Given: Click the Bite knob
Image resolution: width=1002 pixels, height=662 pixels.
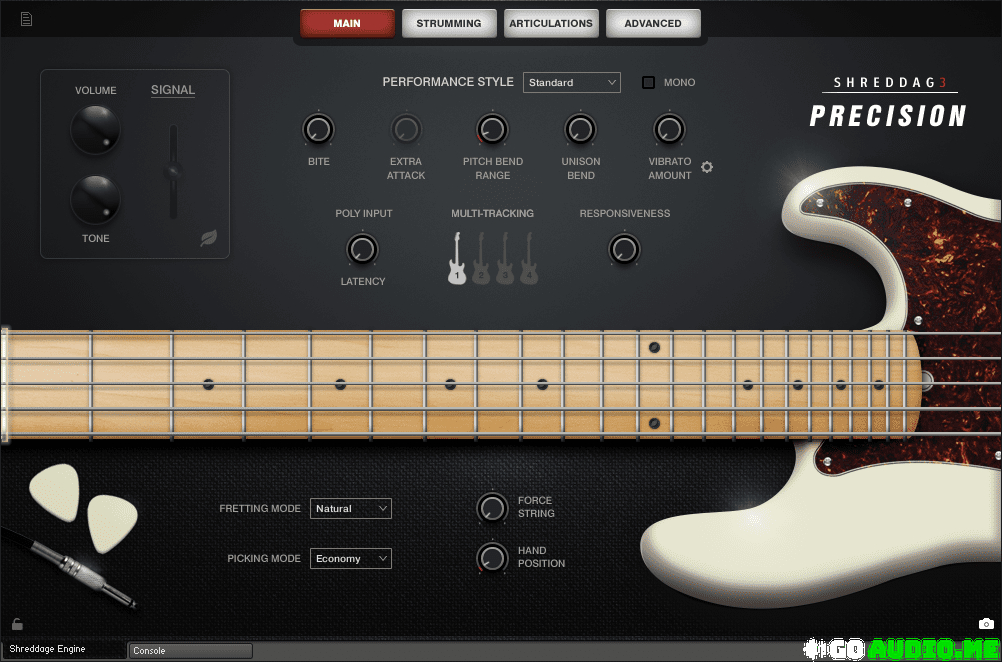Looking at the screenshot, I should (x=318, y=130).
